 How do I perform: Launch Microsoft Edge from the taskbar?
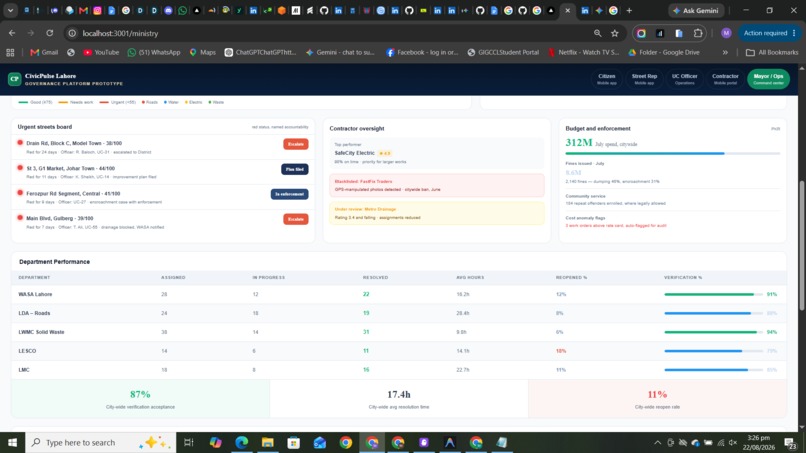pos(242,442)
